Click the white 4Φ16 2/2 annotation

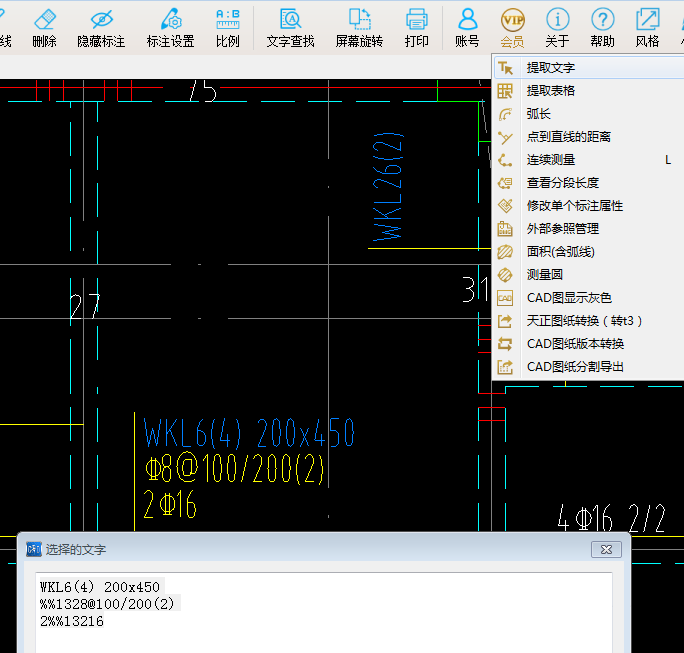click(x=611, y=518)
